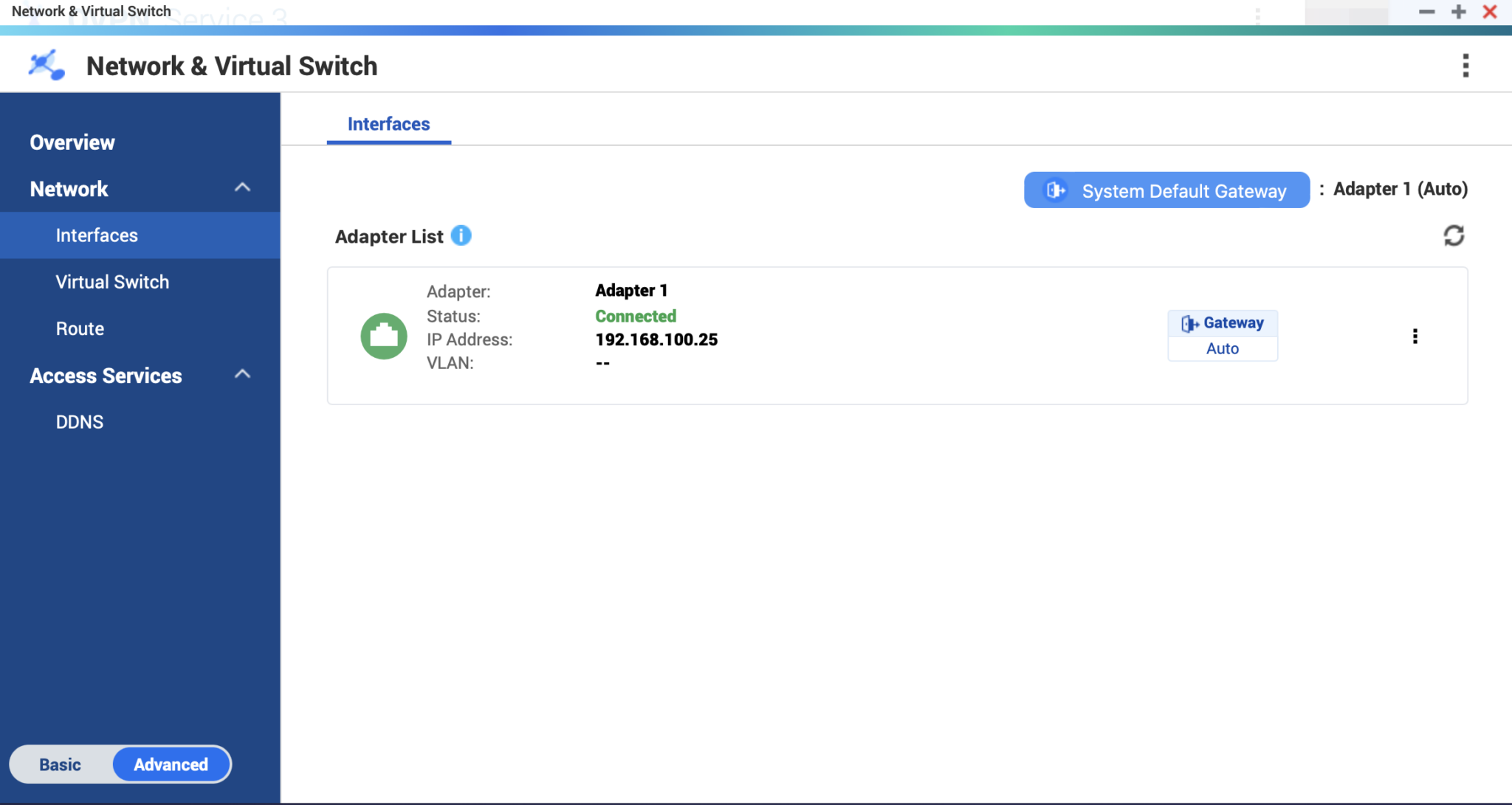The image size is (1512, 805).
Task: View Adapter List information tooltip icon
Action: [x=461, y=235]
